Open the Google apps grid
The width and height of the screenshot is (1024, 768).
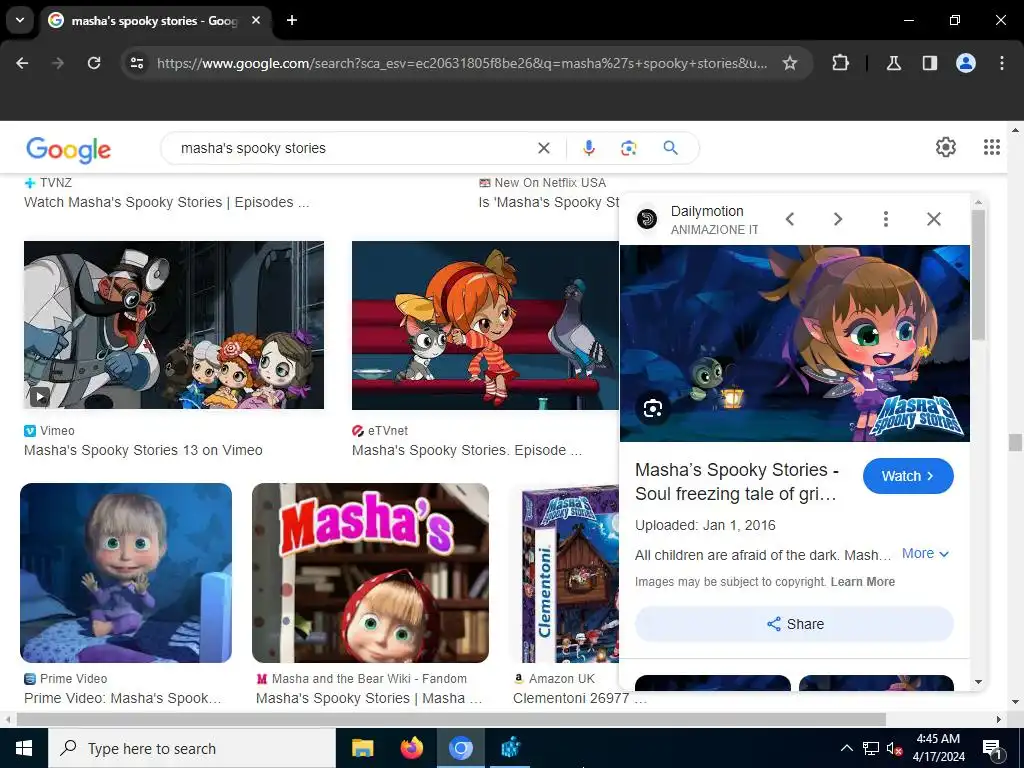point(991,147)
